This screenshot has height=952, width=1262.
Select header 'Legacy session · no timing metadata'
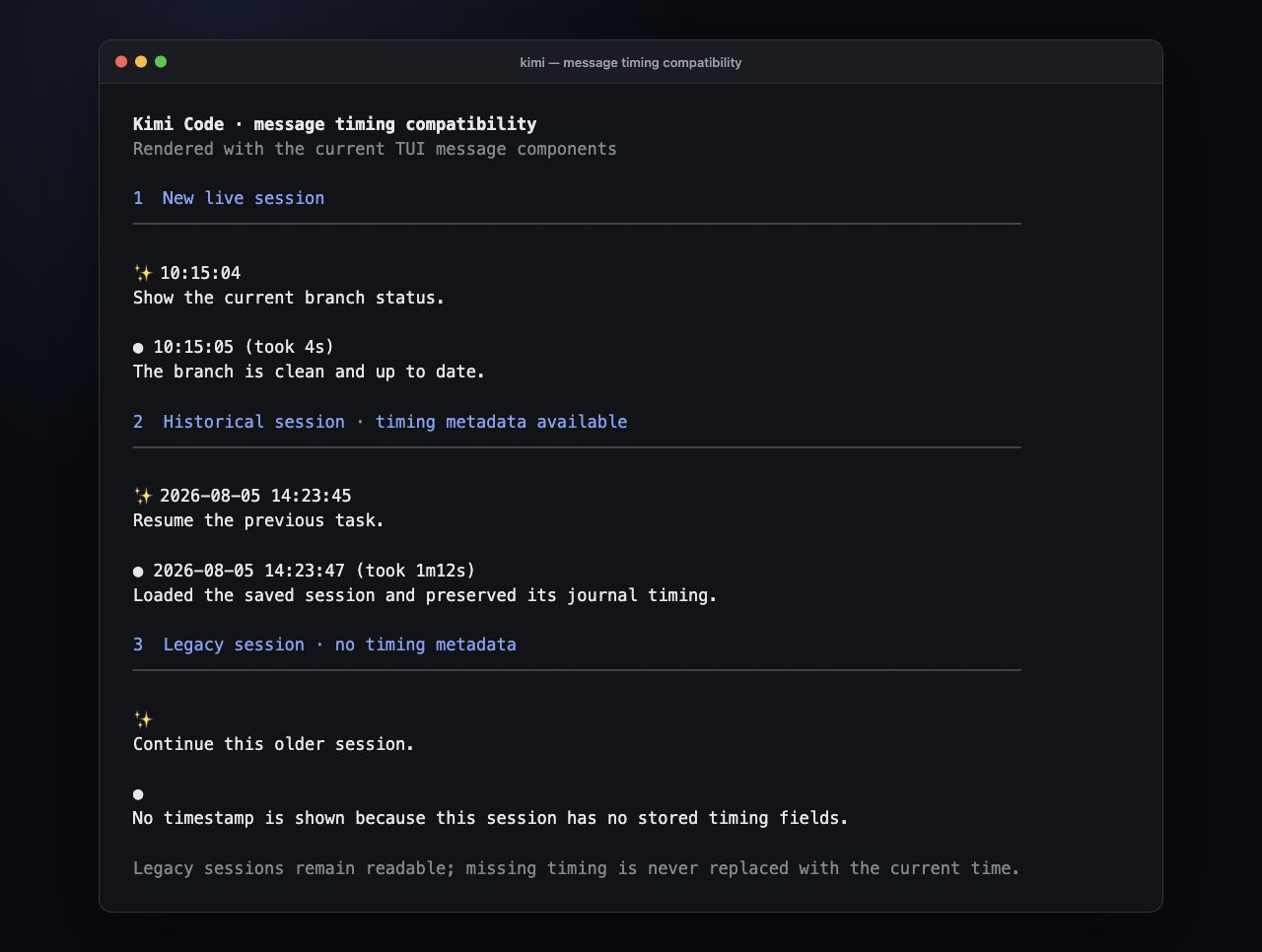339,645
